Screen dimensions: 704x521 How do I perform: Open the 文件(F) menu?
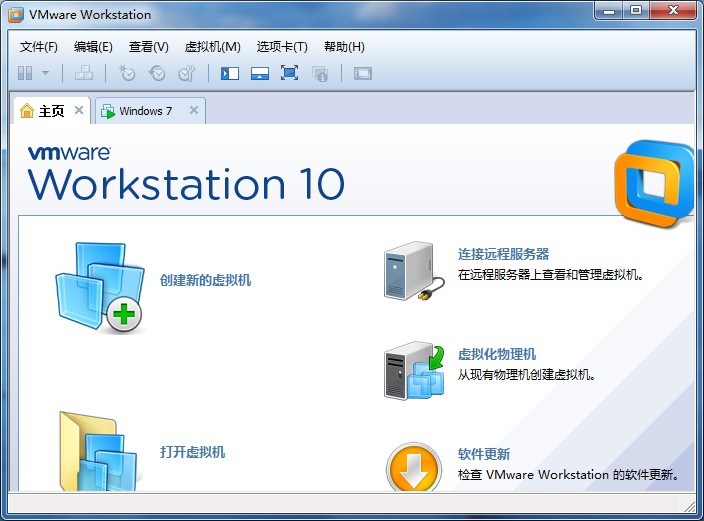tap(39, 47)
